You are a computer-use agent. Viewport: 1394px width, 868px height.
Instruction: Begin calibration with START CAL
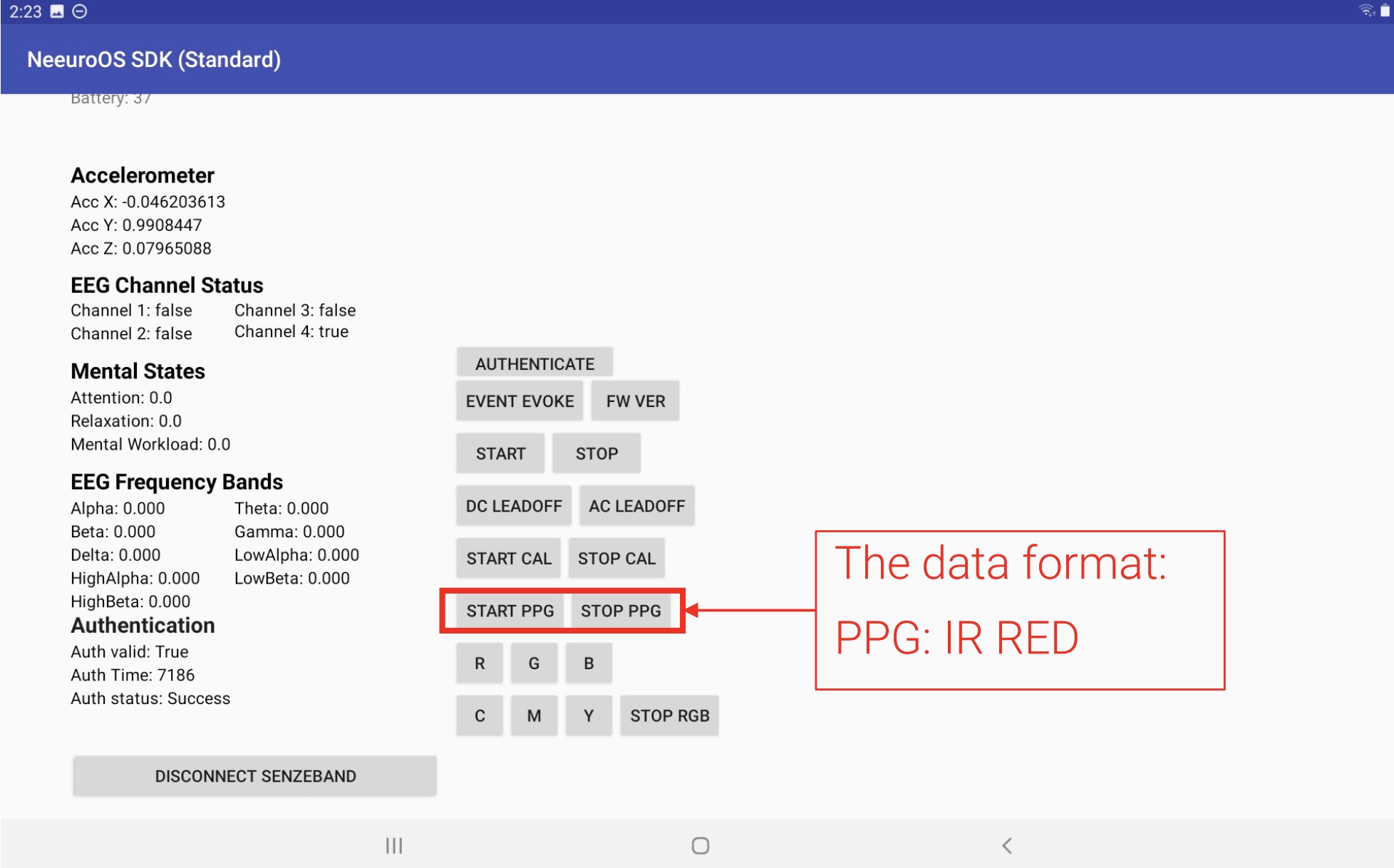(509, 558)
